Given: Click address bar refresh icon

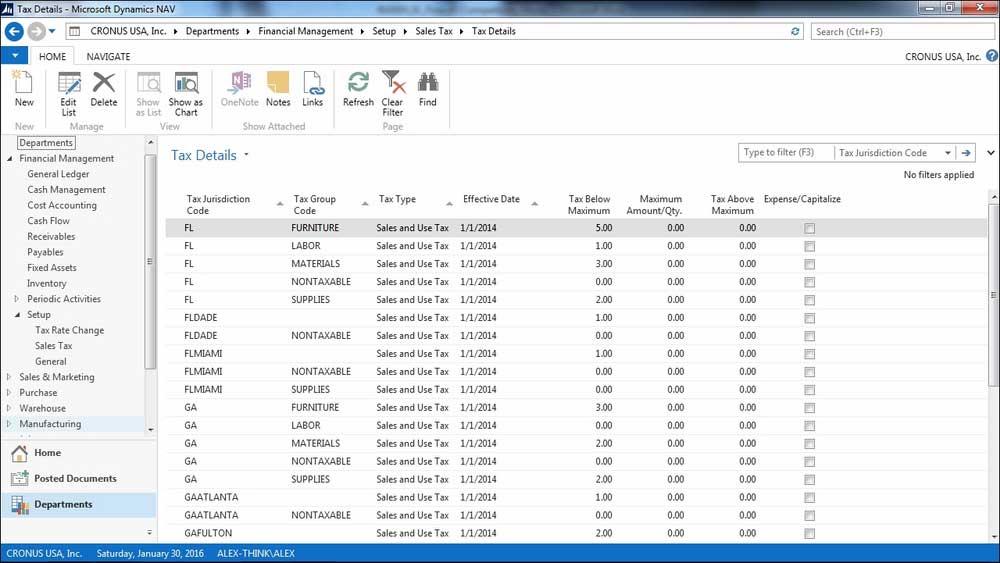Looking at the screenshot, I should [795, 31].
